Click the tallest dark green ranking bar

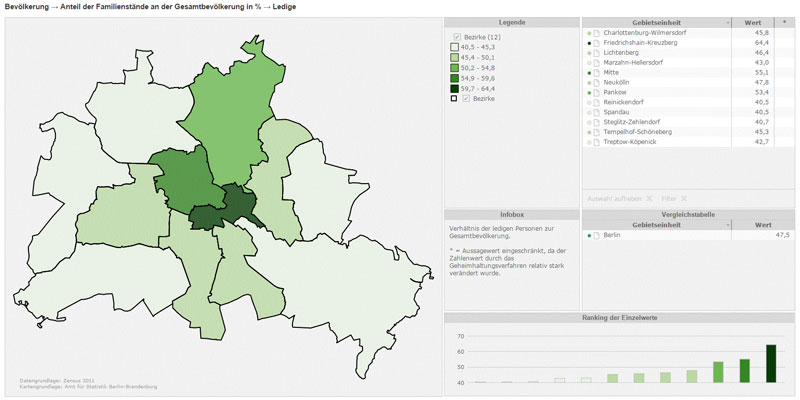(771, 363)
